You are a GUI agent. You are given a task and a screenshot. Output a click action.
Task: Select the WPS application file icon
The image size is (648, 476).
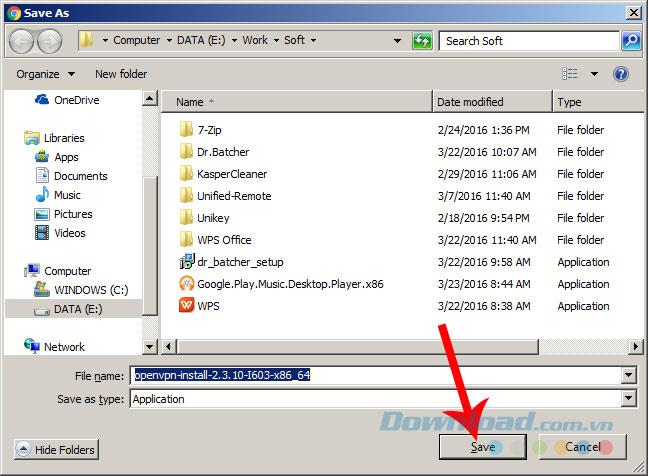click(186, 306)
